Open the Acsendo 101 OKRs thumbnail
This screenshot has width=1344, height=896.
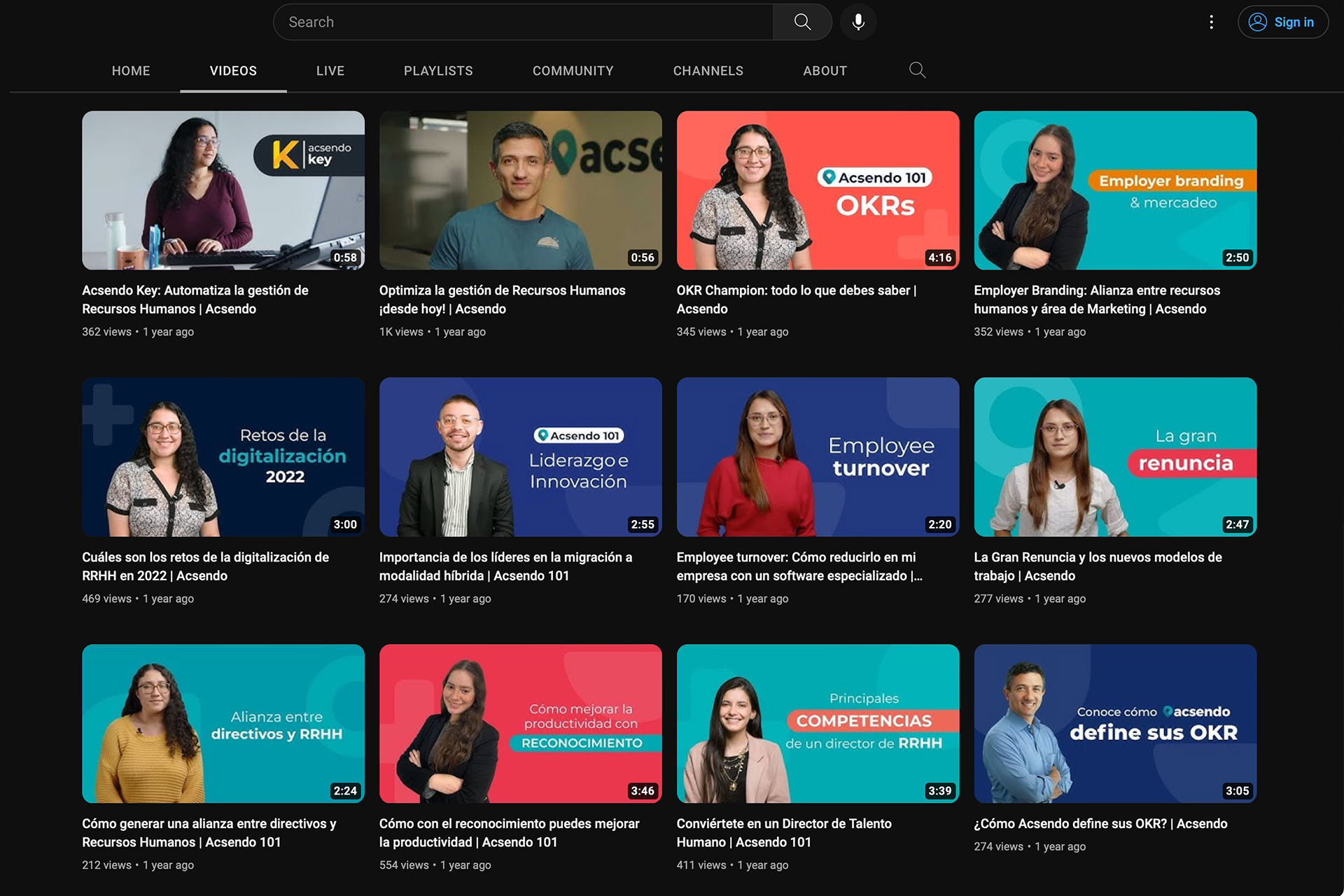point(818,190)
